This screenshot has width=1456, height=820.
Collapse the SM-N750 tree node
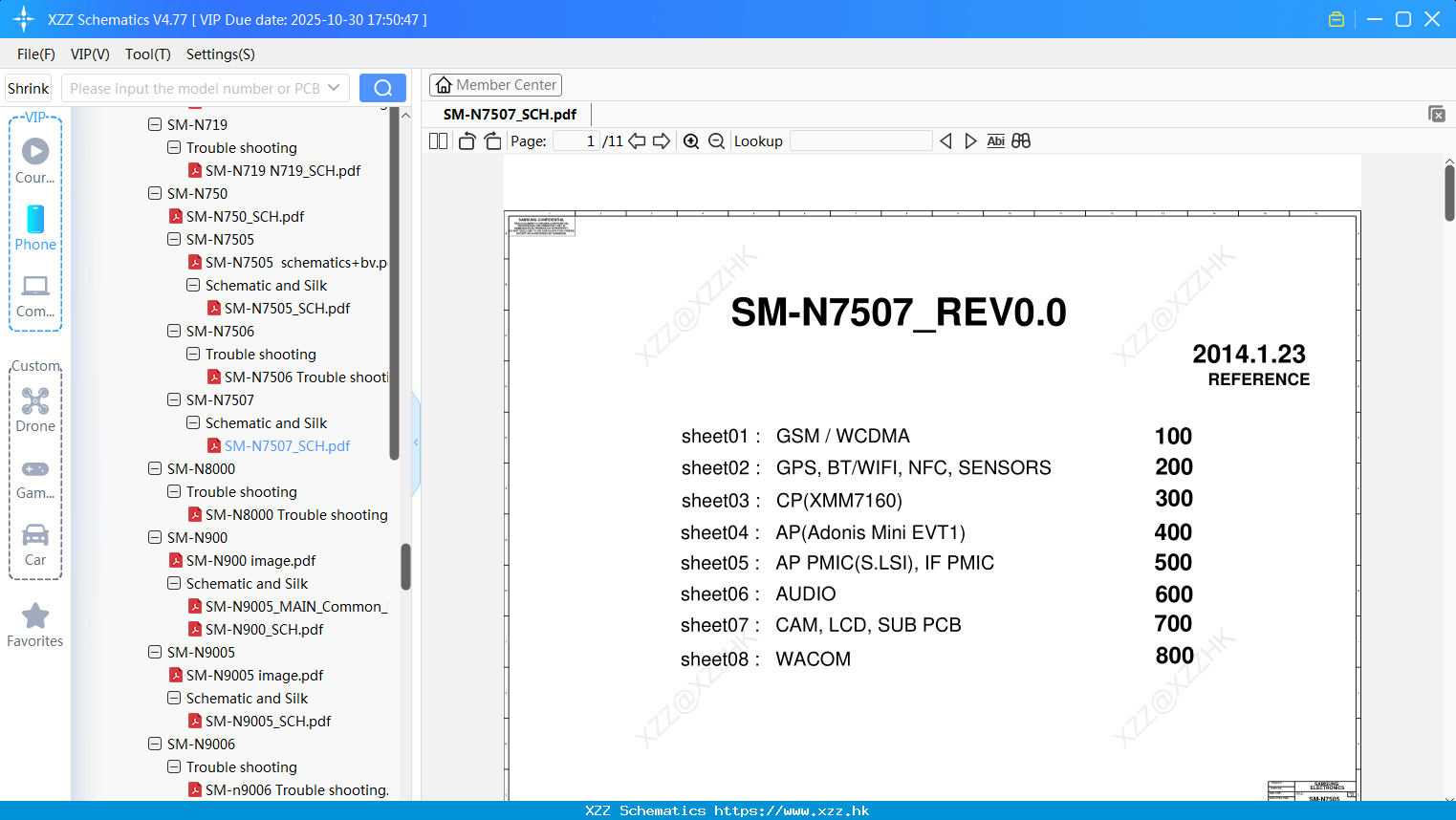coord(155,193)
